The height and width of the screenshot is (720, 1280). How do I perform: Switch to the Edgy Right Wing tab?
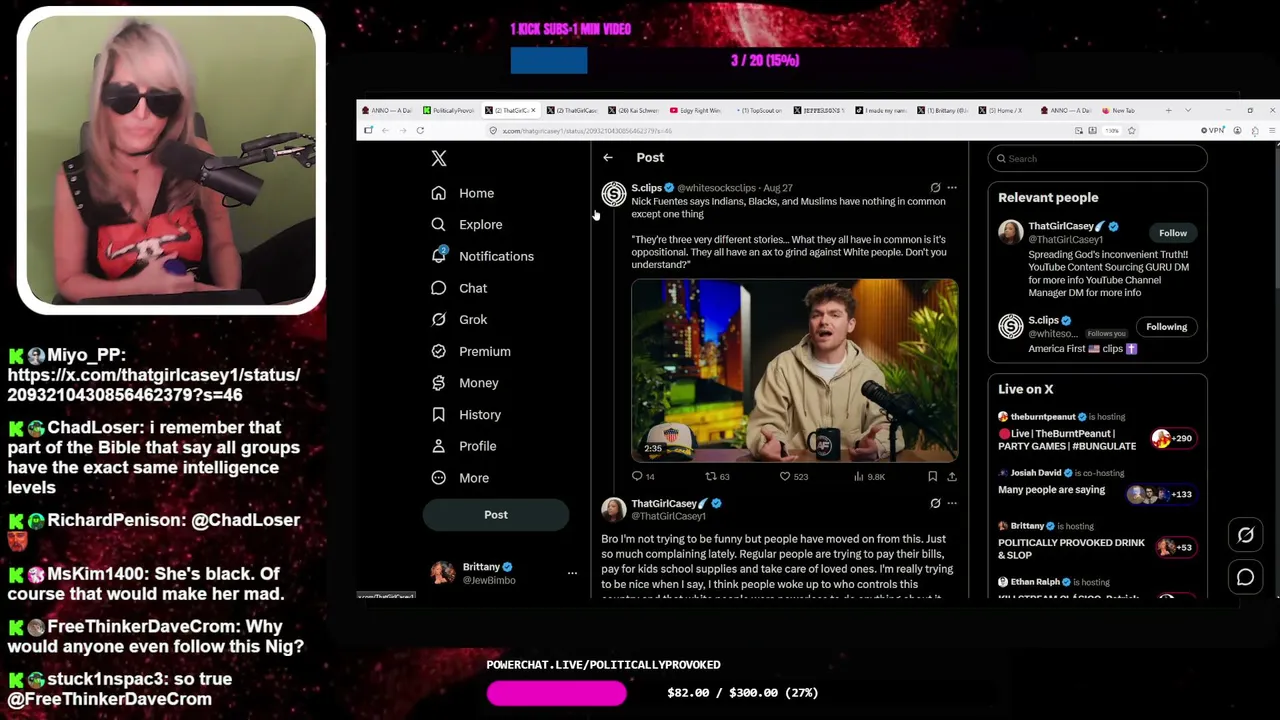695,110
